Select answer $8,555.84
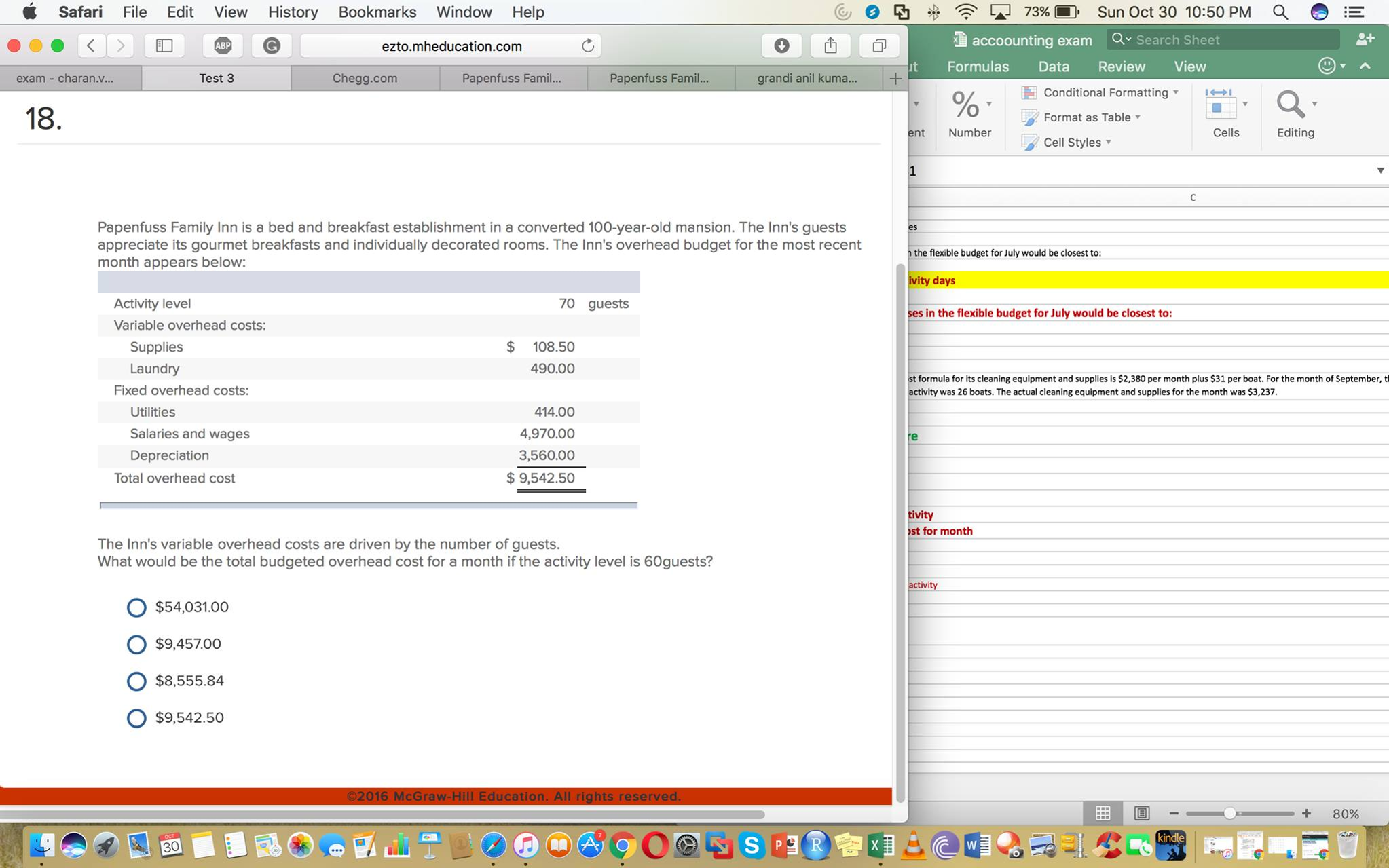The height and width of the screenshot is (868, 1389). (136, 681)
